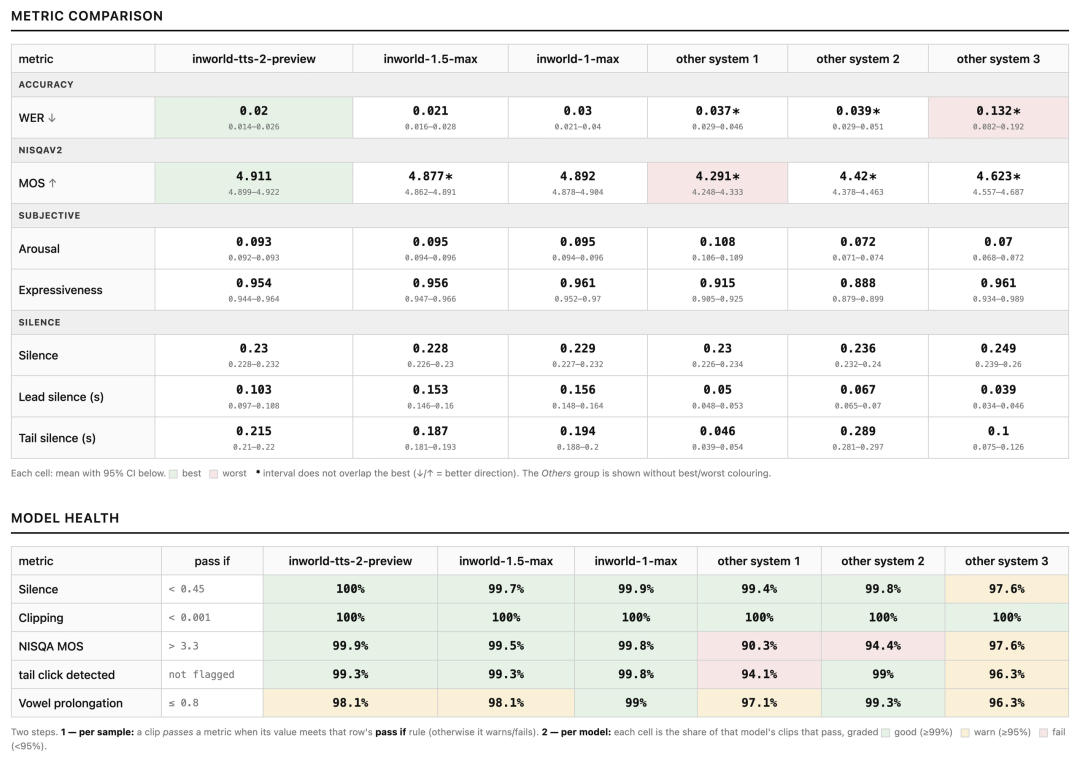Click NISQA MOS 99.9% for inworld-tts-2-preview
The image size is (1080, 762).
pos(350,646)
